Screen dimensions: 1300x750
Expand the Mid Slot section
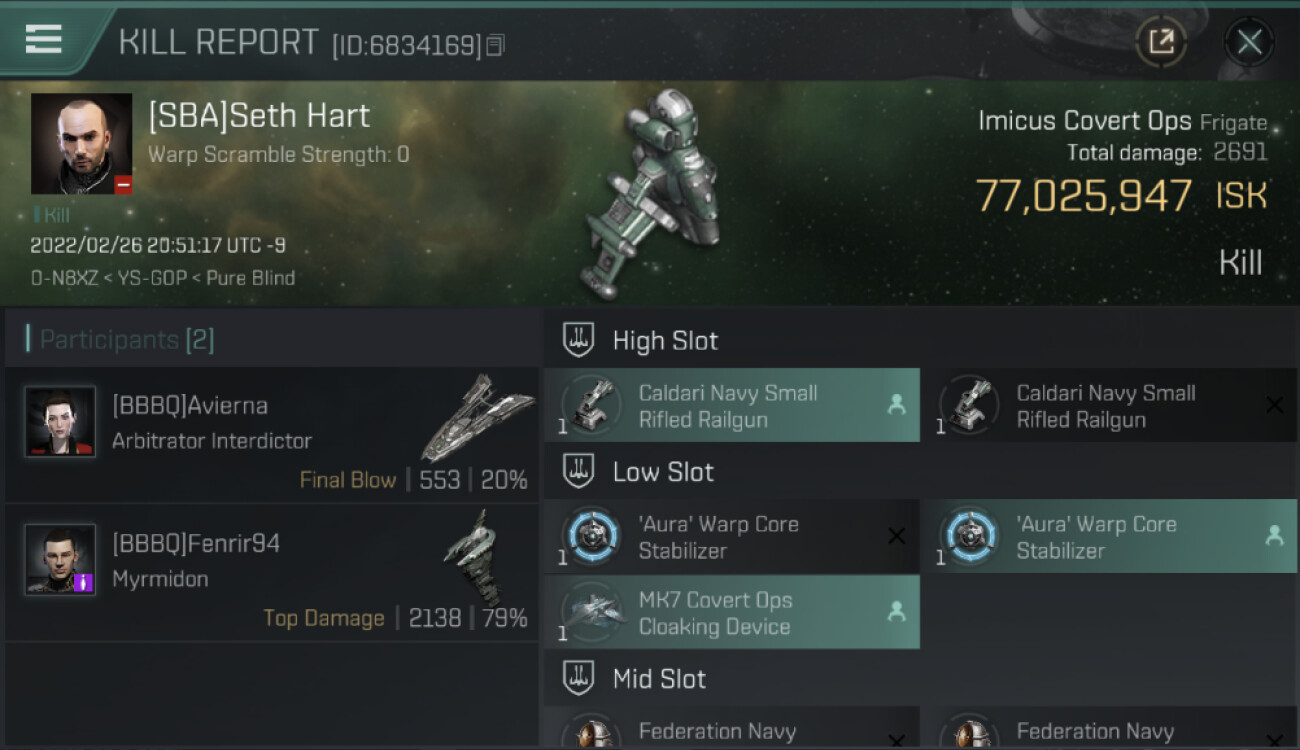pos(921,679)
